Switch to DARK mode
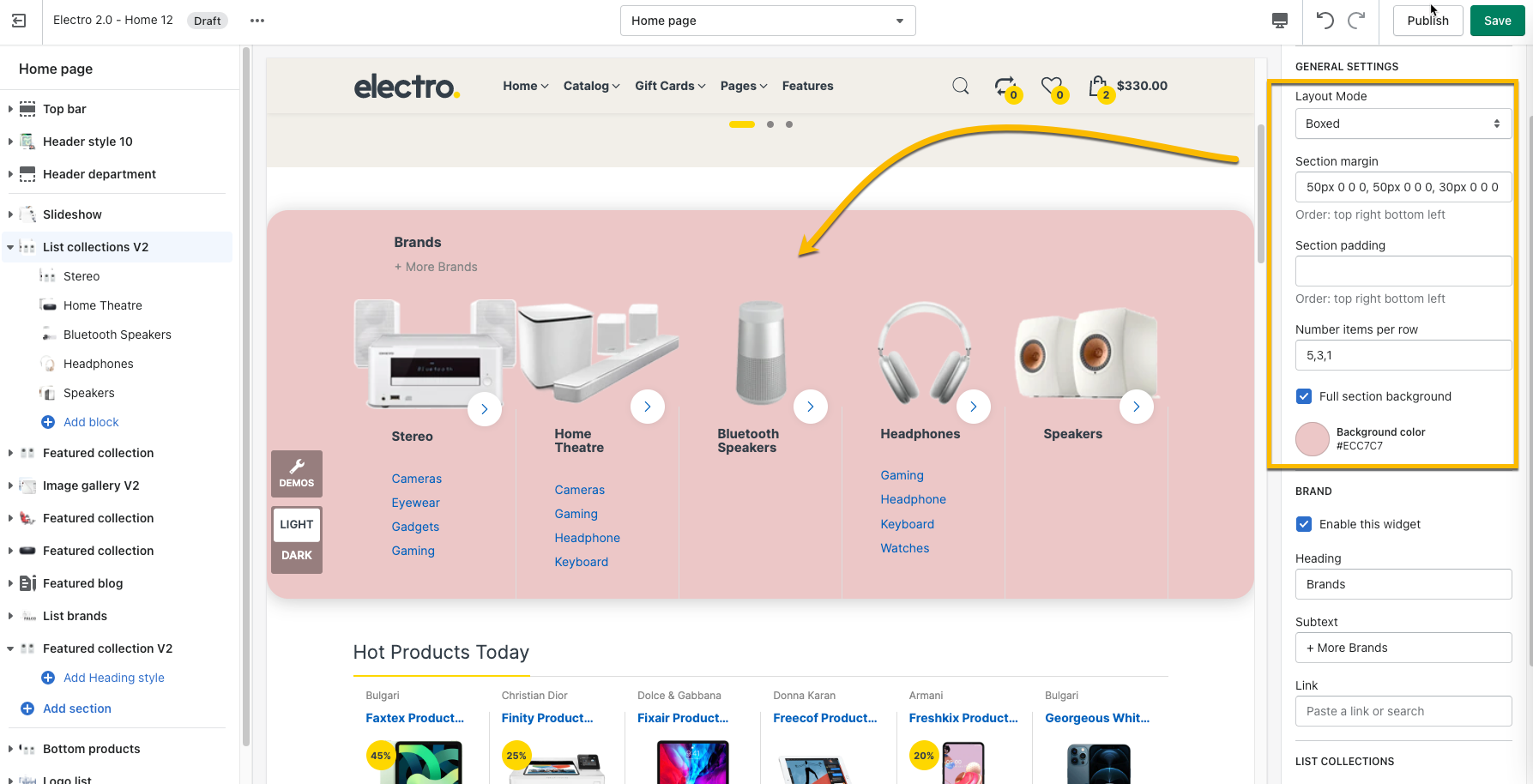This screenshot has width=1533, height=784. click(297, 555)
